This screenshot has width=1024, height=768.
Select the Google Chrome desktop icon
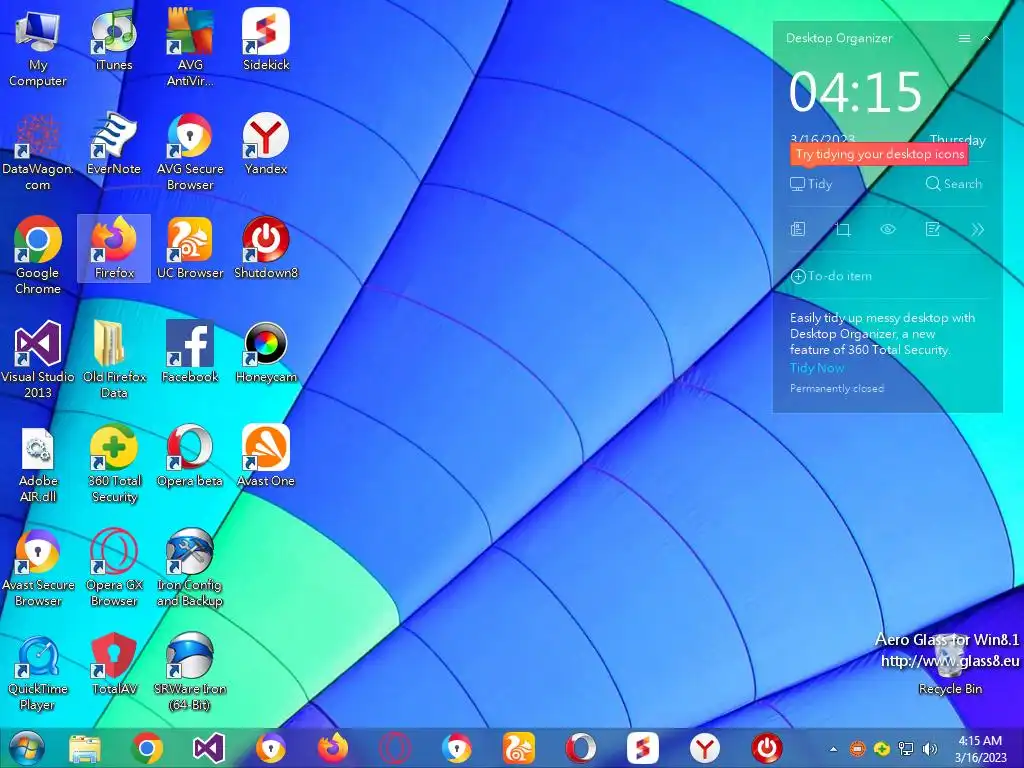pyautogui.click(x=37, y=256)
